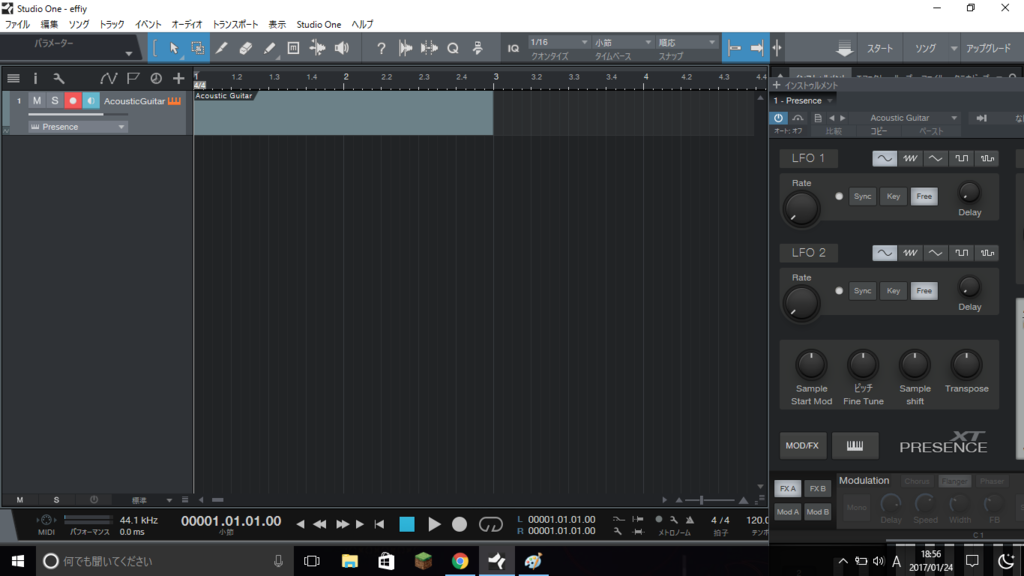1024x576 pixels.
Task: Enable Sync mode for LFO 2
Action: pos(862,291)
